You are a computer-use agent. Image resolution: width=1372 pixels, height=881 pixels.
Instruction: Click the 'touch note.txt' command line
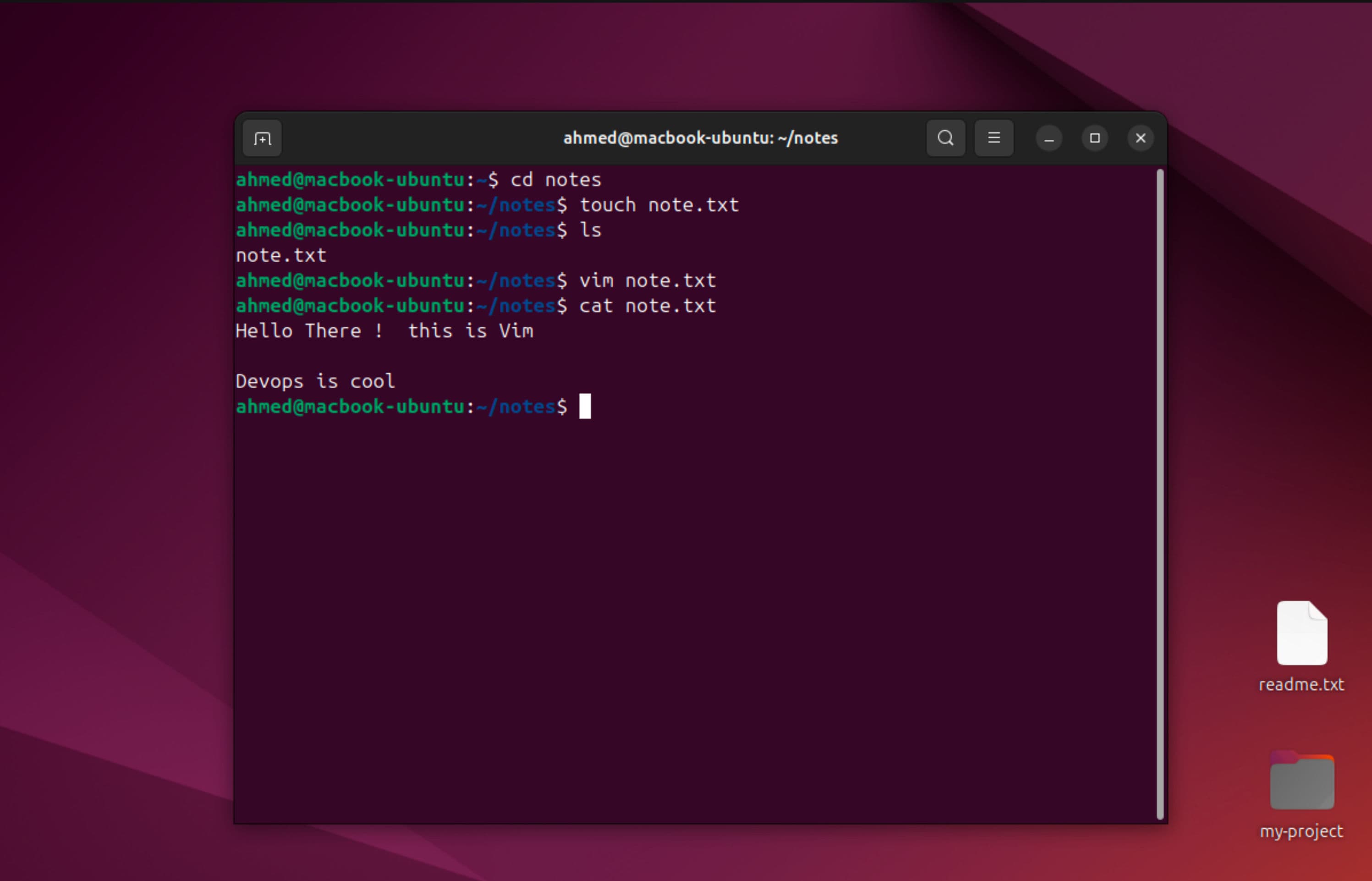pyautogui.click(x=659, y=205)
